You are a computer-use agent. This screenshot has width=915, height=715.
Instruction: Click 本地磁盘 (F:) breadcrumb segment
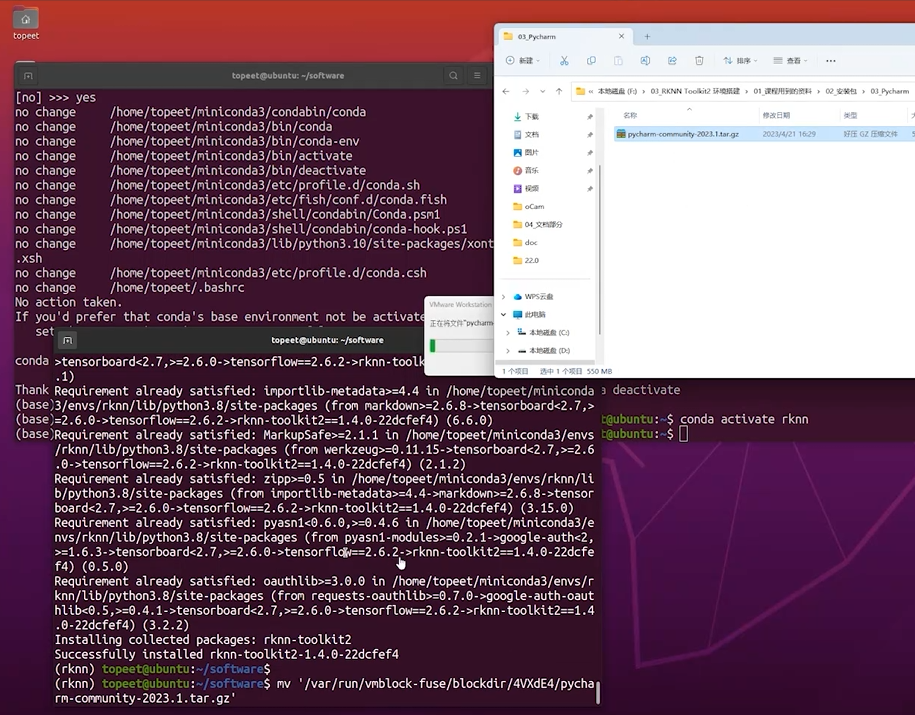coord(617,91)
